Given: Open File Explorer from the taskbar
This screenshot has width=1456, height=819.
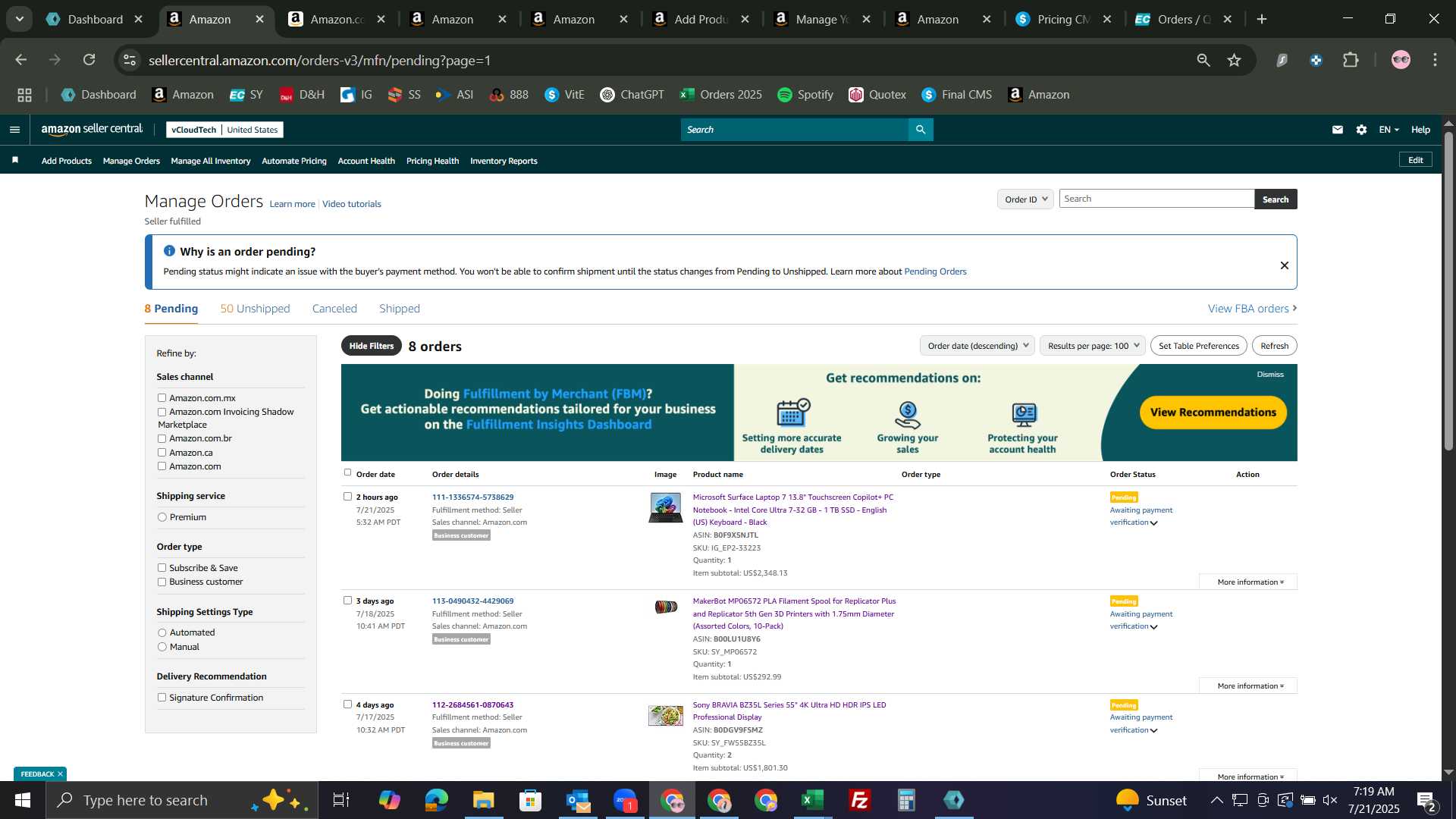Looking at the screenshot, I should (484, 800).
